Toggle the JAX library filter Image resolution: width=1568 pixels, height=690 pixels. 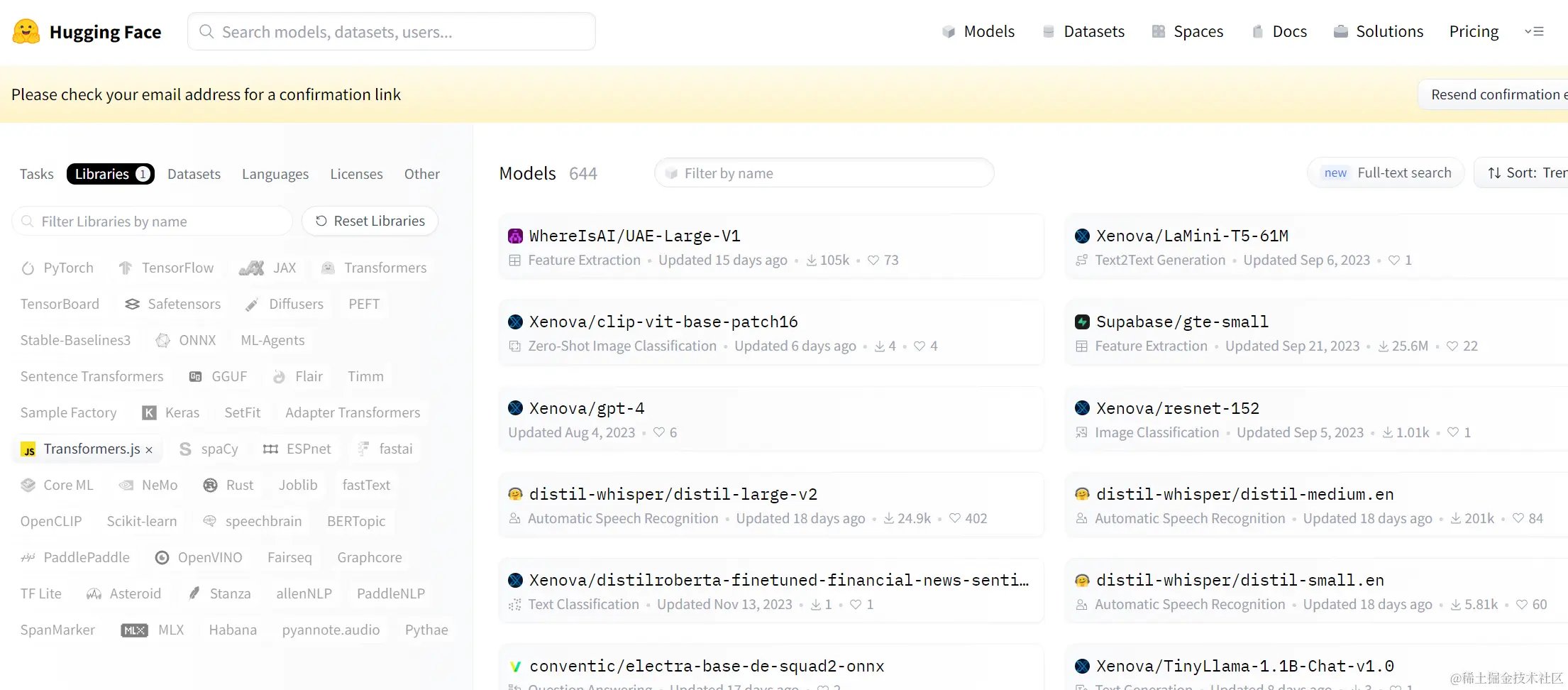point(267,268)
